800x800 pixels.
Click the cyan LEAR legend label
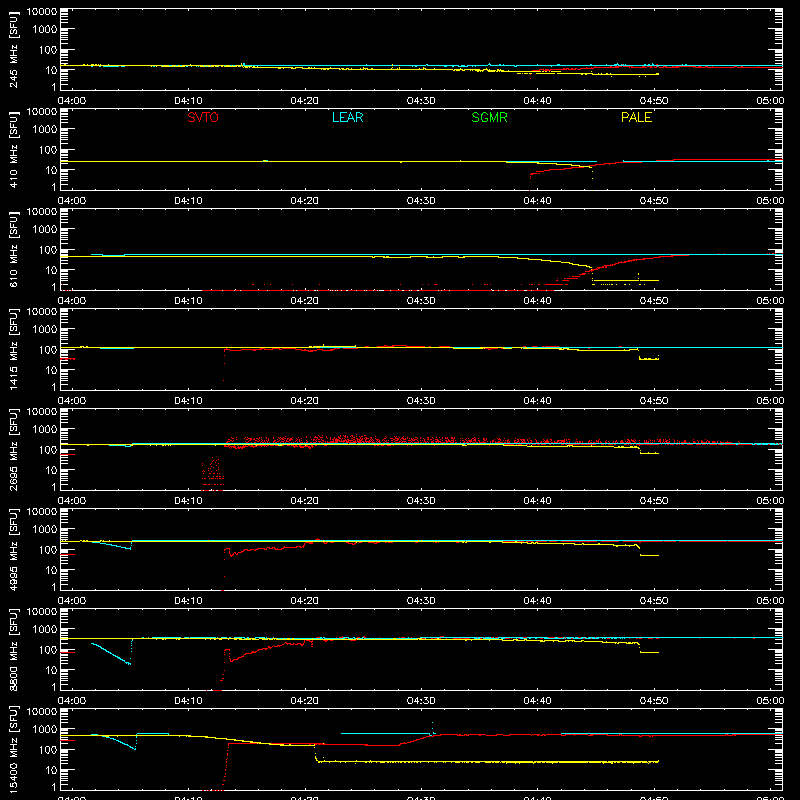(x=347, y=117)
